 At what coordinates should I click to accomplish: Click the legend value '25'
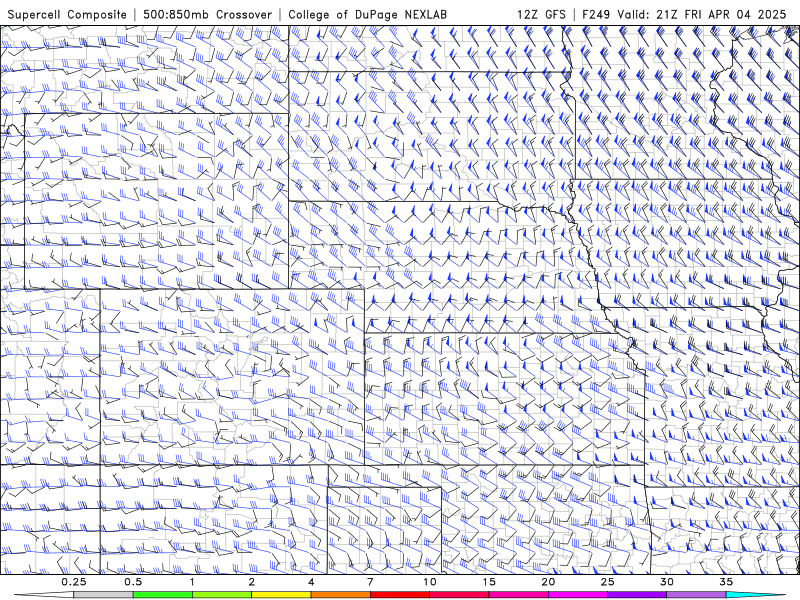[x=607, y=582]
